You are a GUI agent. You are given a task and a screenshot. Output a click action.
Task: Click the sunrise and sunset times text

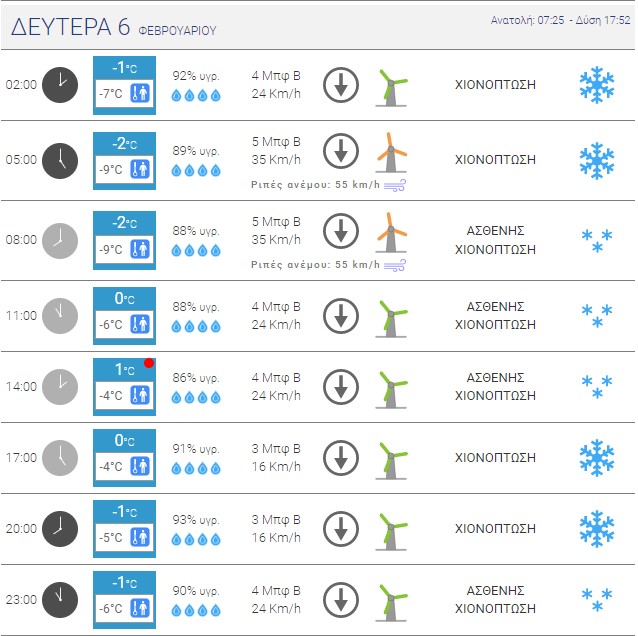[561, 21]
